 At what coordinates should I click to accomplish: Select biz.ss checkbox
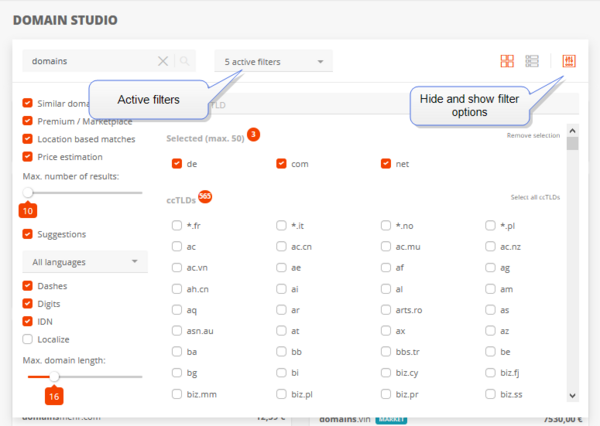pyautogui.click(x=490, y=394)
